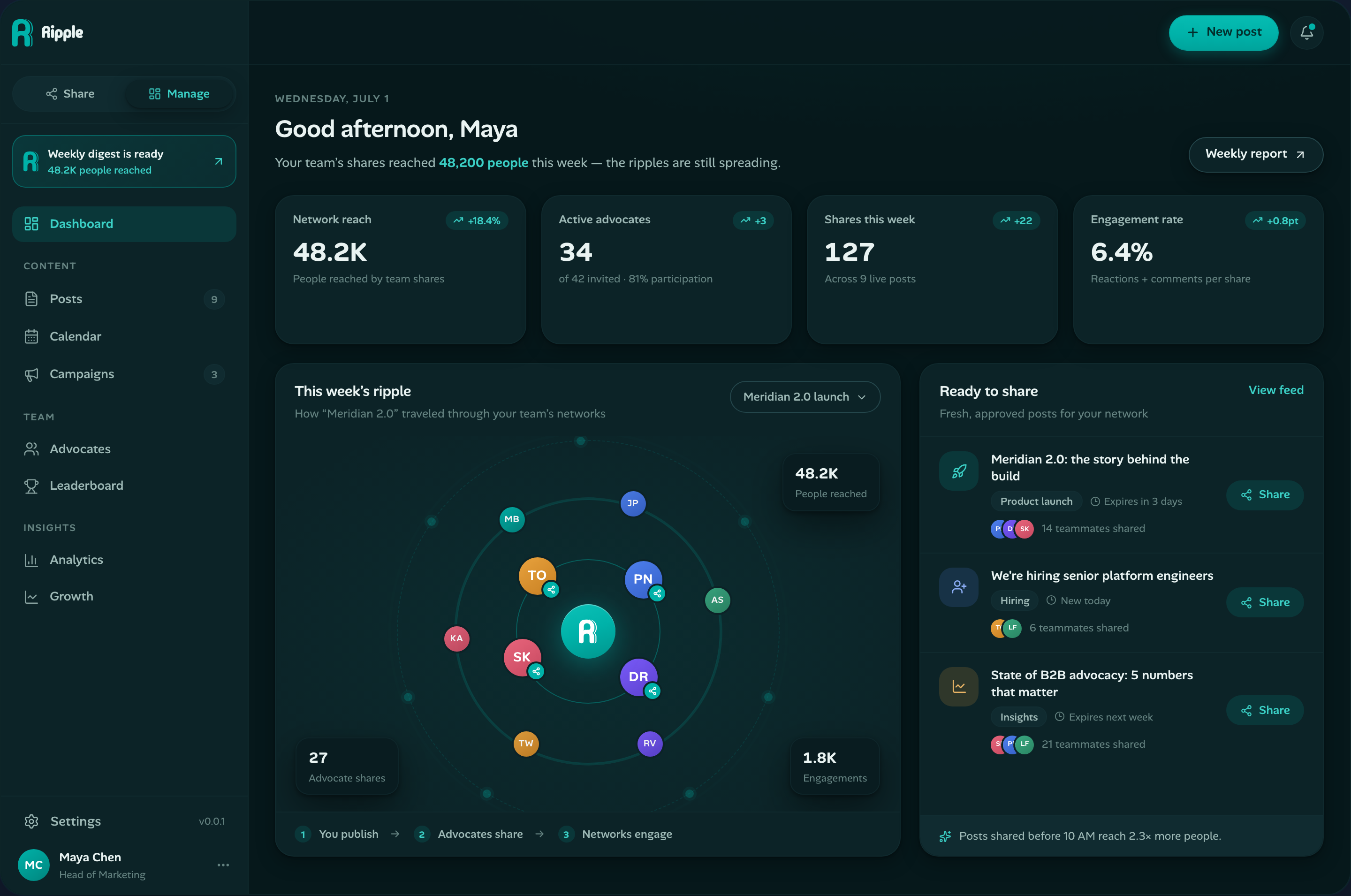This screenshot has width=1351, height=896.
Task: Open the Maya Chen account options menu
Action: [x=223, y=865]
